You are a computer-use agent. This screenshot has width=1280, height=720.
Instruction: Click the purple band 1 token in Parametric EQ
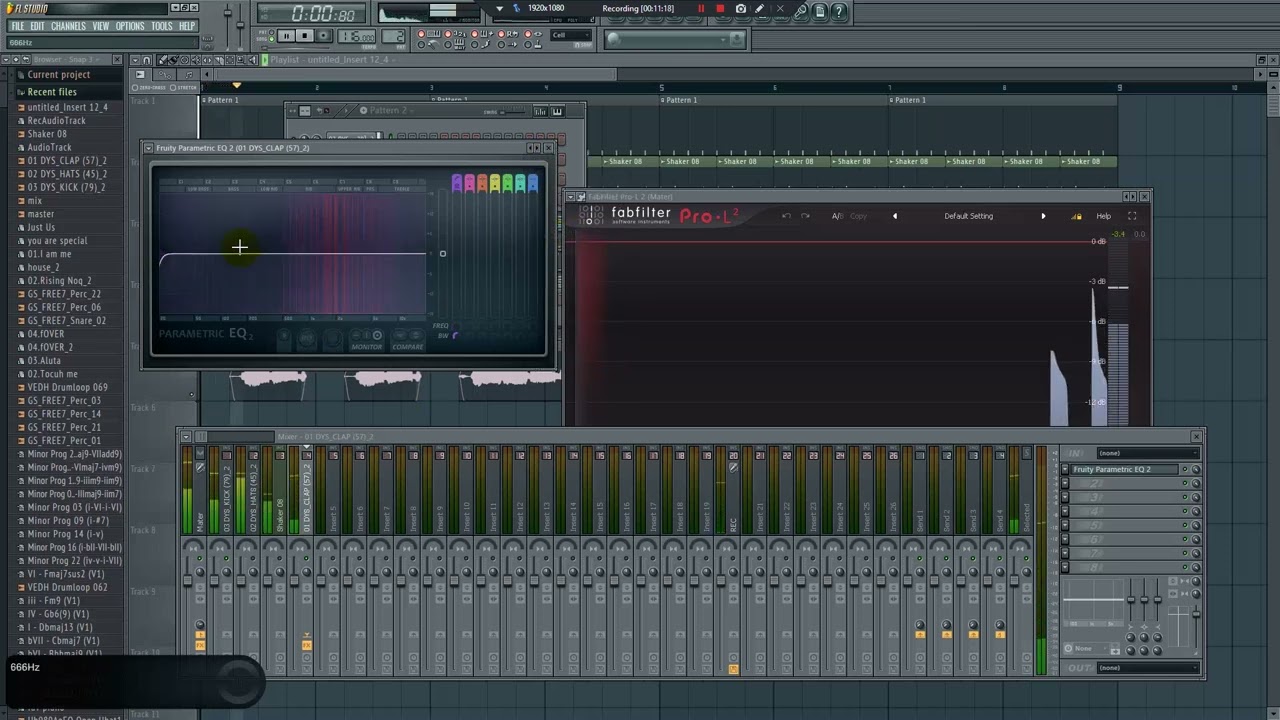click(457, 182)
